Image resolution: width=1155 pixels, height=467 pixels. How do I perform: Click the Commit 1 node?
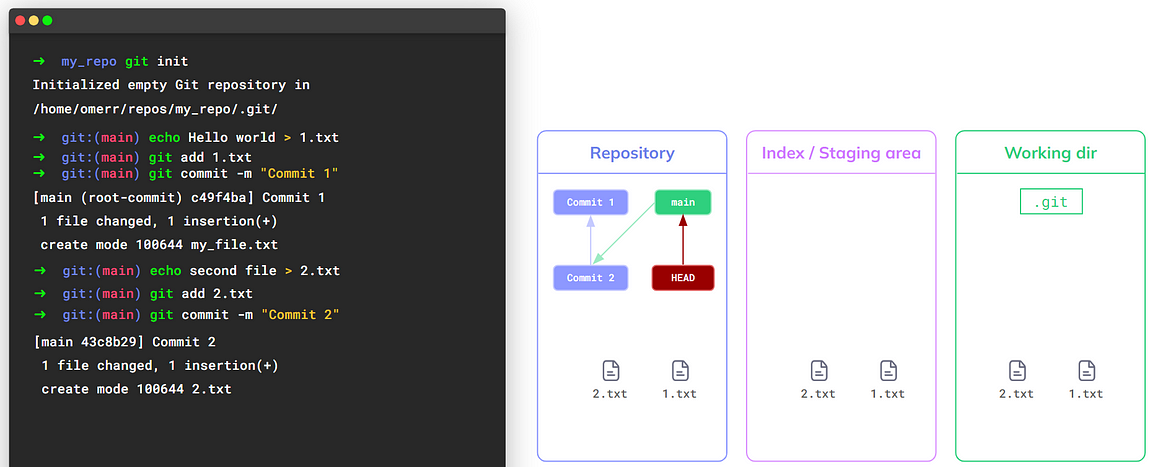[x=591, y=203]
